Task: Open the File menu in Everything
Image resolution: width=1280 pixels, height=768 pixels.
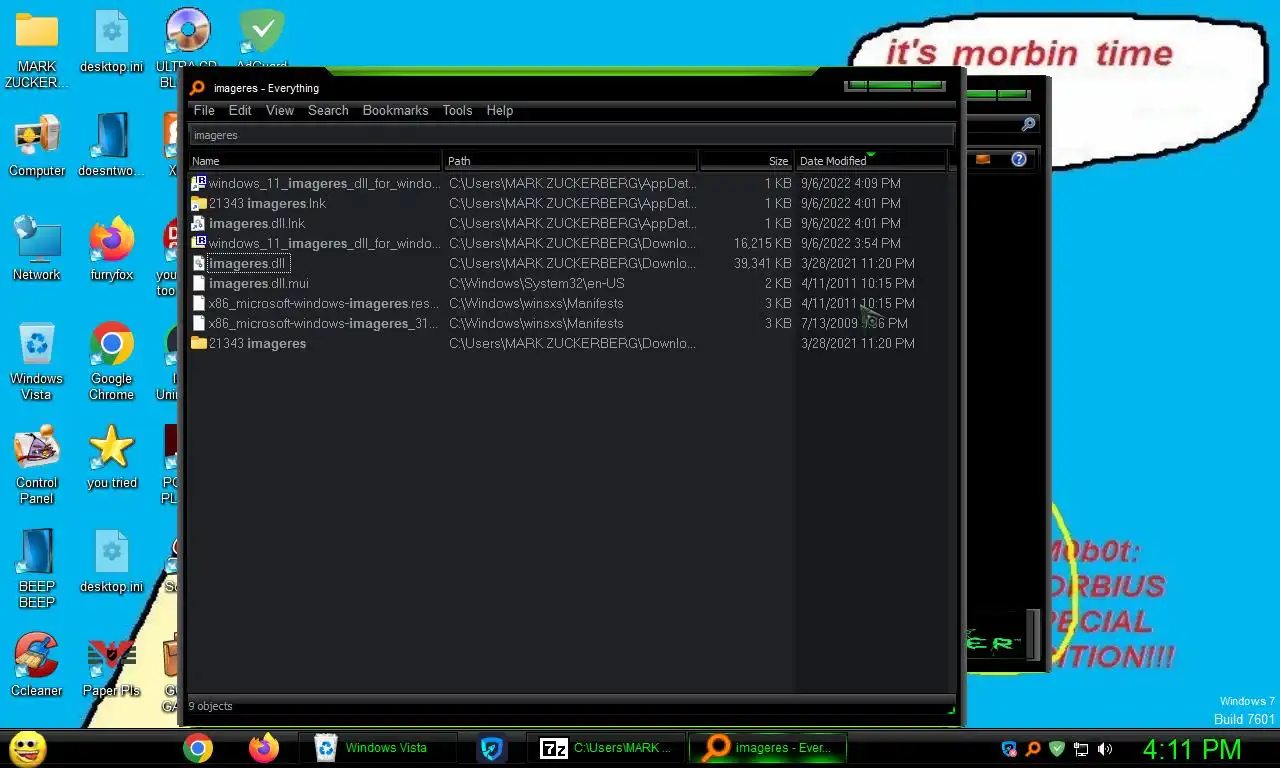Action: (204, 110)
